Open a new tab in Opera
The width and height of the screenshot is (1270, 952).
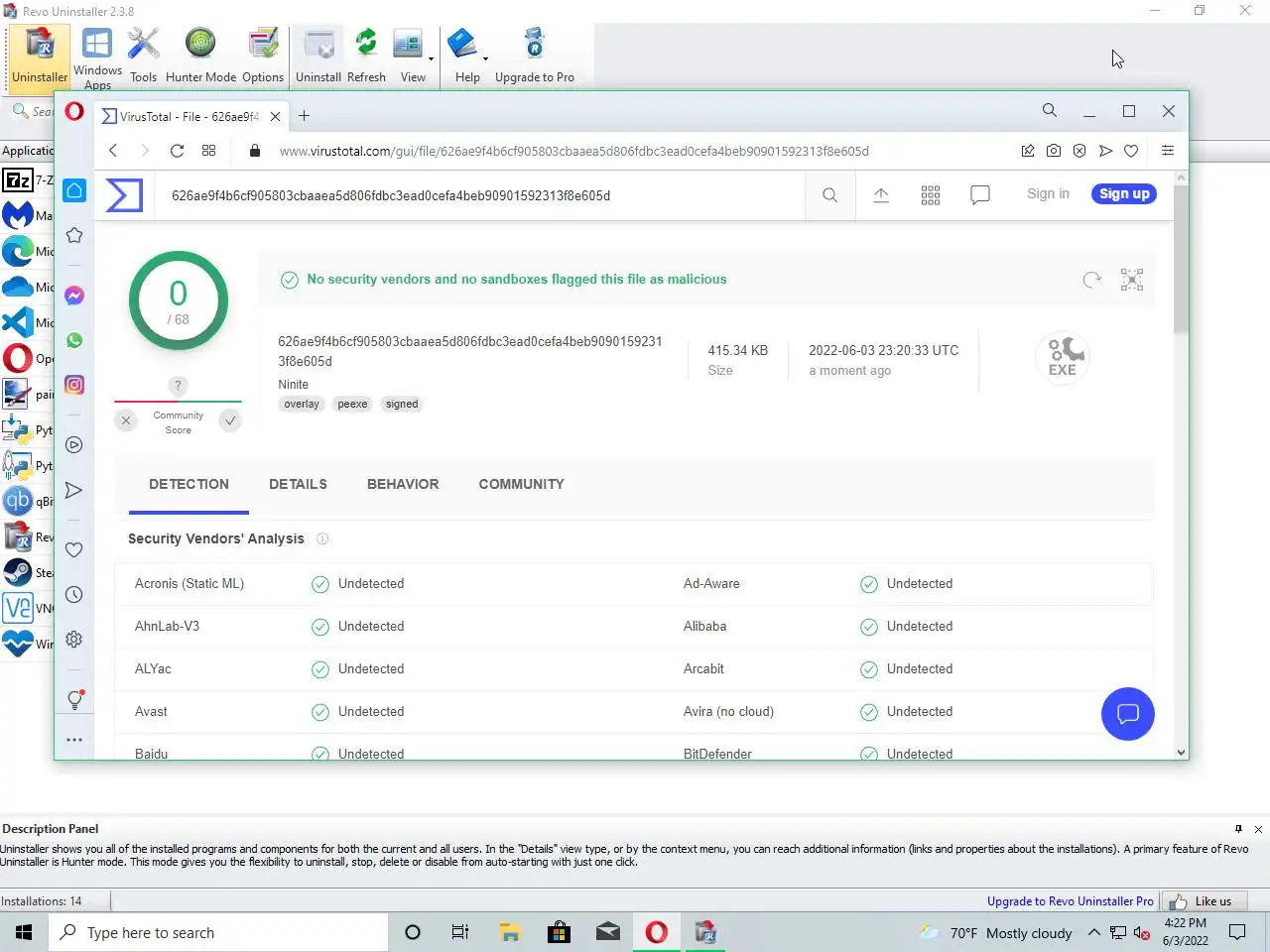[304, 116]
